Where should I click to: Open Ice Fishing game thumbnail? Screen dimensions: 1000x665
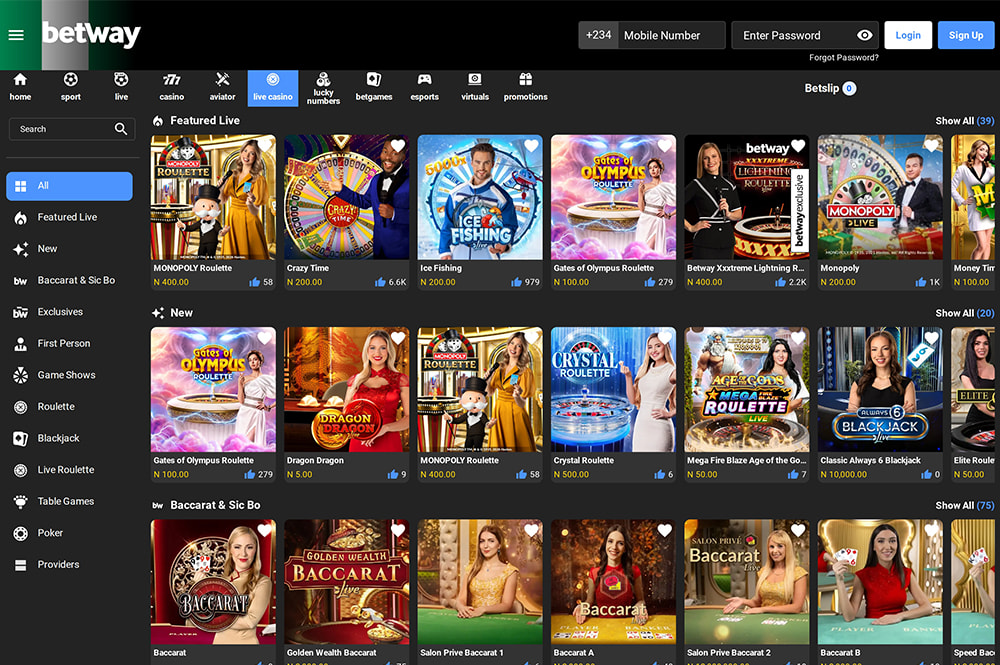[x=480, y=197]
